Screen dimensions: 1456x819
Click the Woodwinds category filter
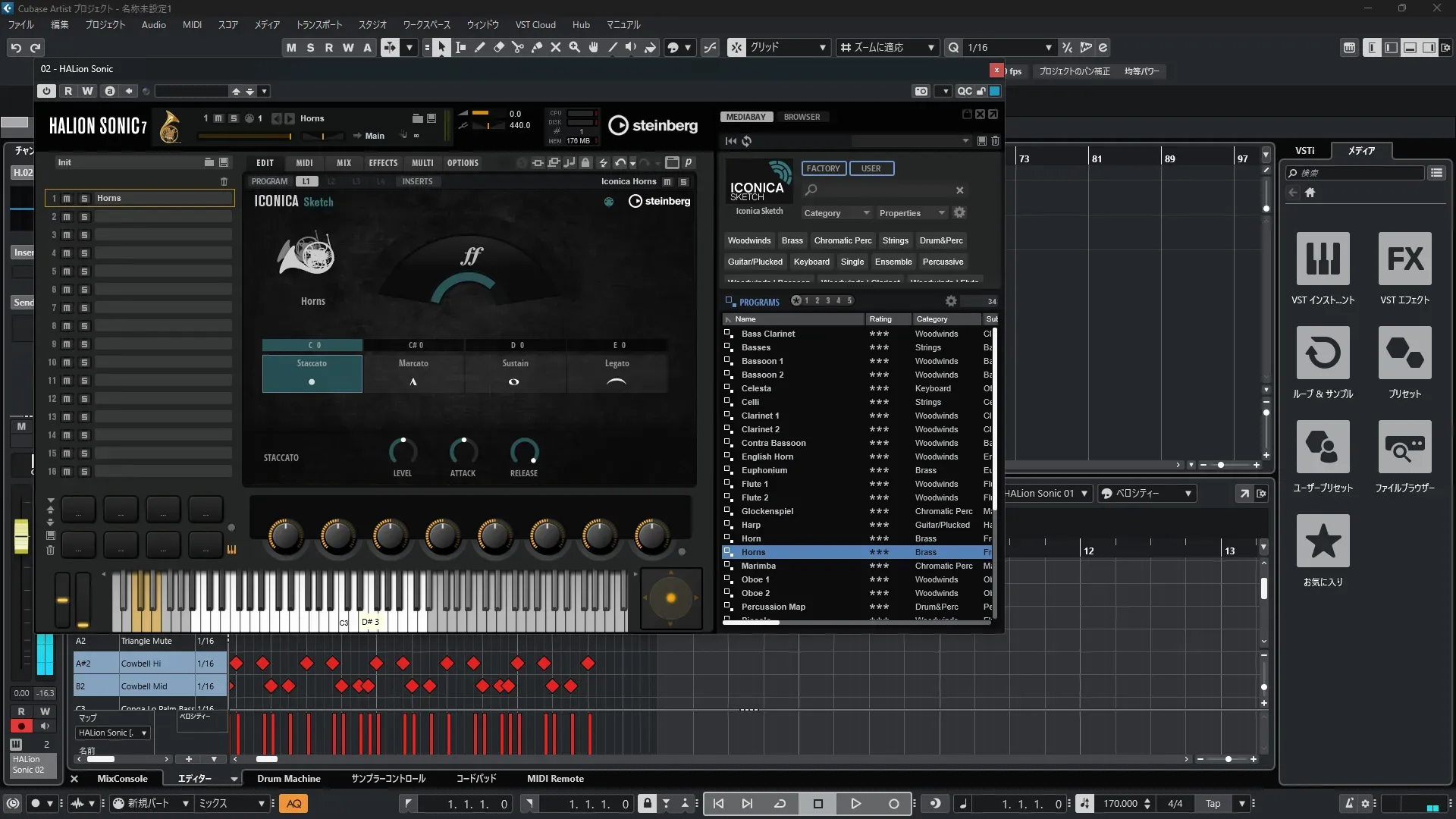point(748,240)
